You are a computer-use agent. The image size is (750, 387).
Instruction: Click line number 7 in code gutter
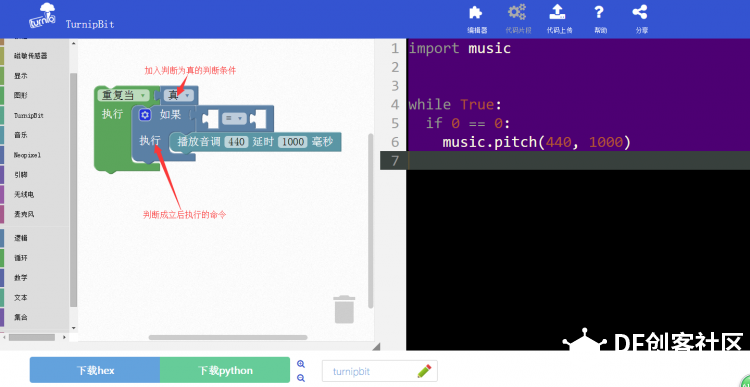[x=395, y=160]
